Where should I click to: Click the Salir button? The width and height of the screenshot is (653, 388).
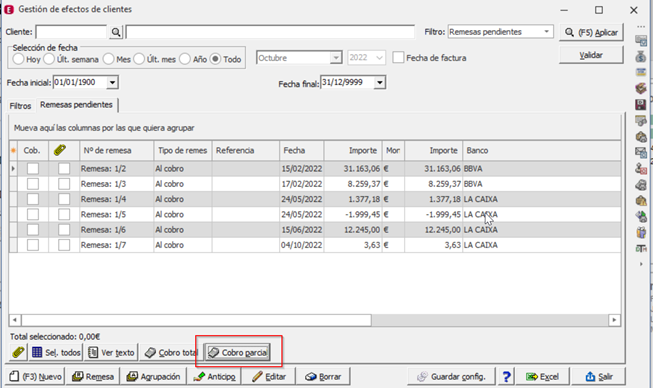599,376
